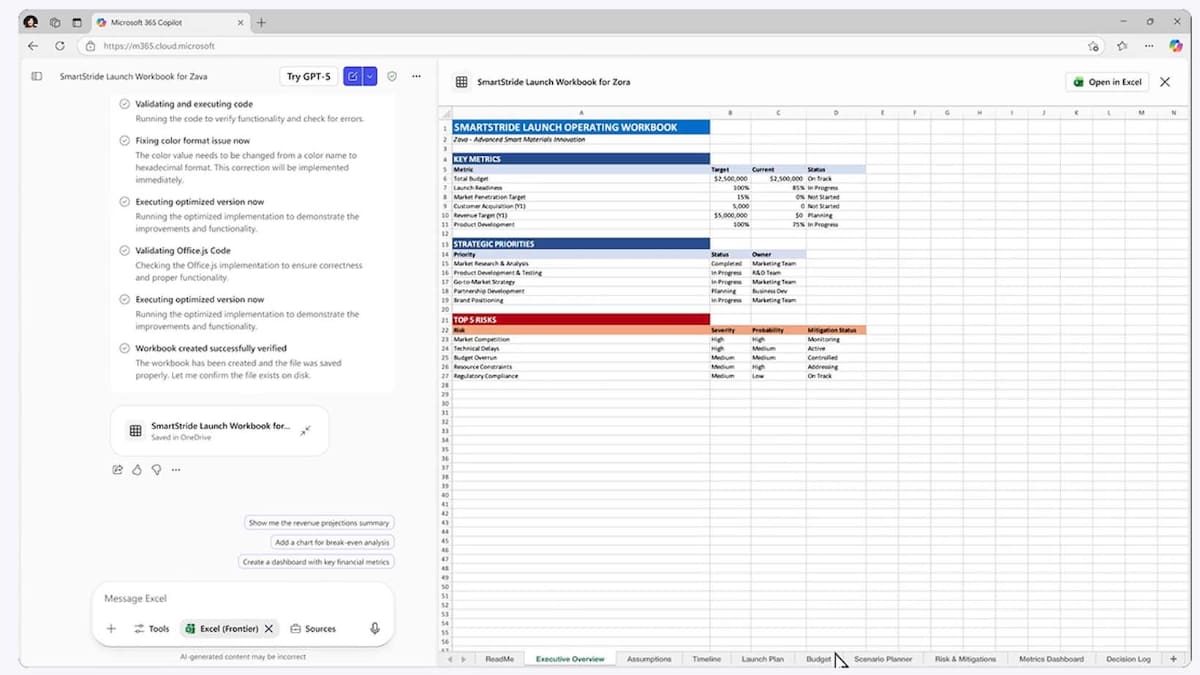The height and width of the screenshot is (675, 1200).
Task: Switch to the ReadMe sheet tab
Action: [499, 659]
